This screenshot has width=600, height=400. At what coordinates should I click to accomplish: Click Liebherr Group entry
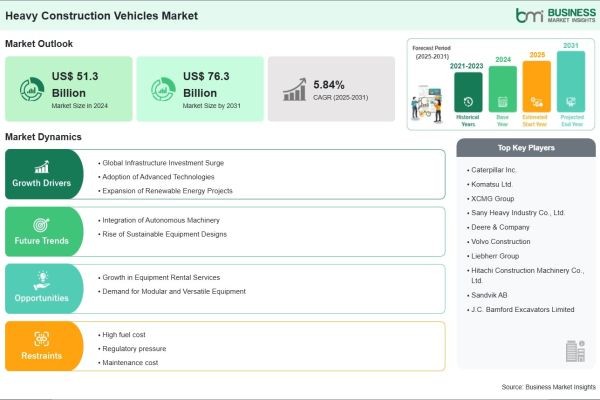click(x=495, y=256)
